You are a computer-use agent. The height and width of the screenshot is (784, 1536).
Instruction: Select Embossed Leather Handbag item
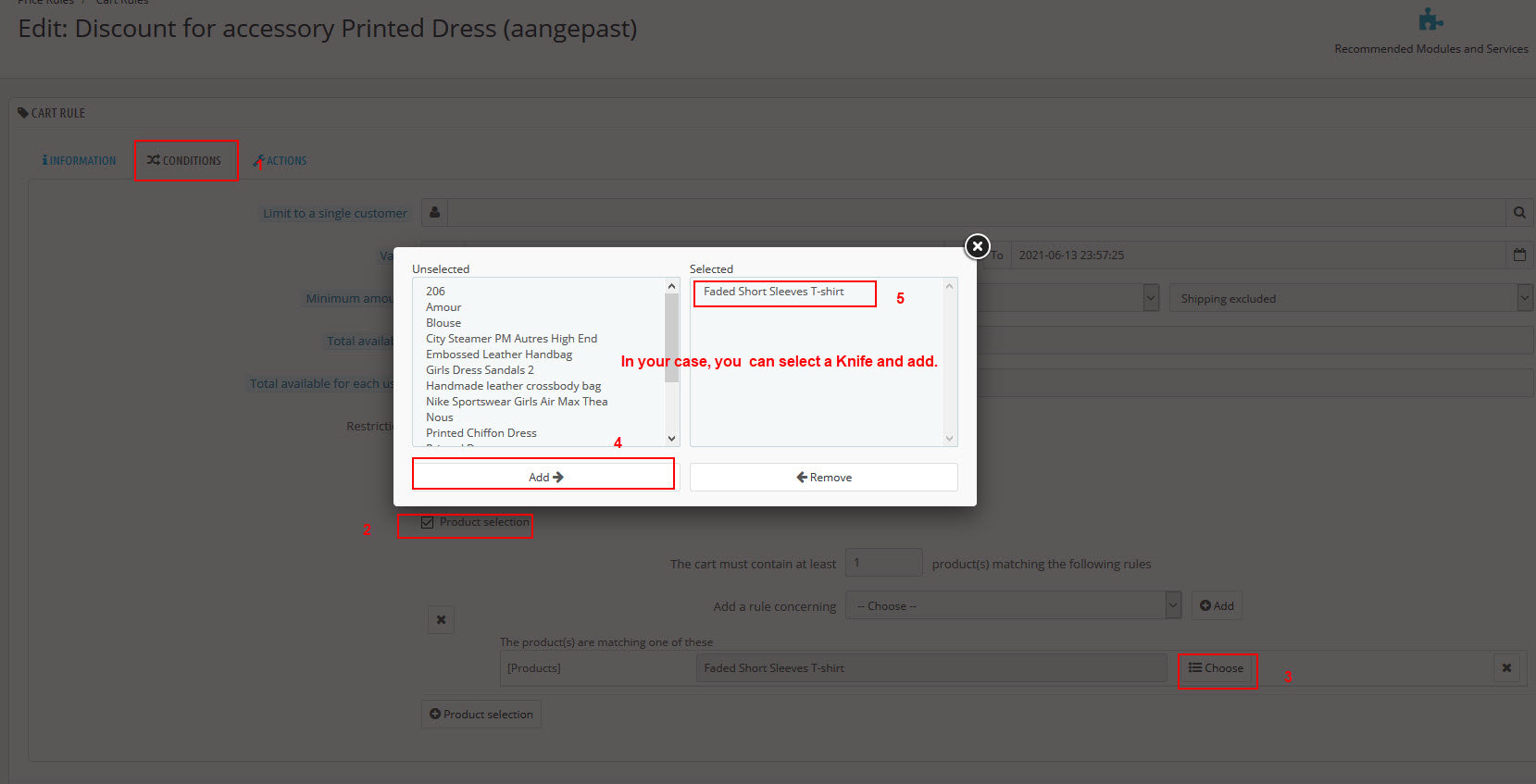point(499,355)
